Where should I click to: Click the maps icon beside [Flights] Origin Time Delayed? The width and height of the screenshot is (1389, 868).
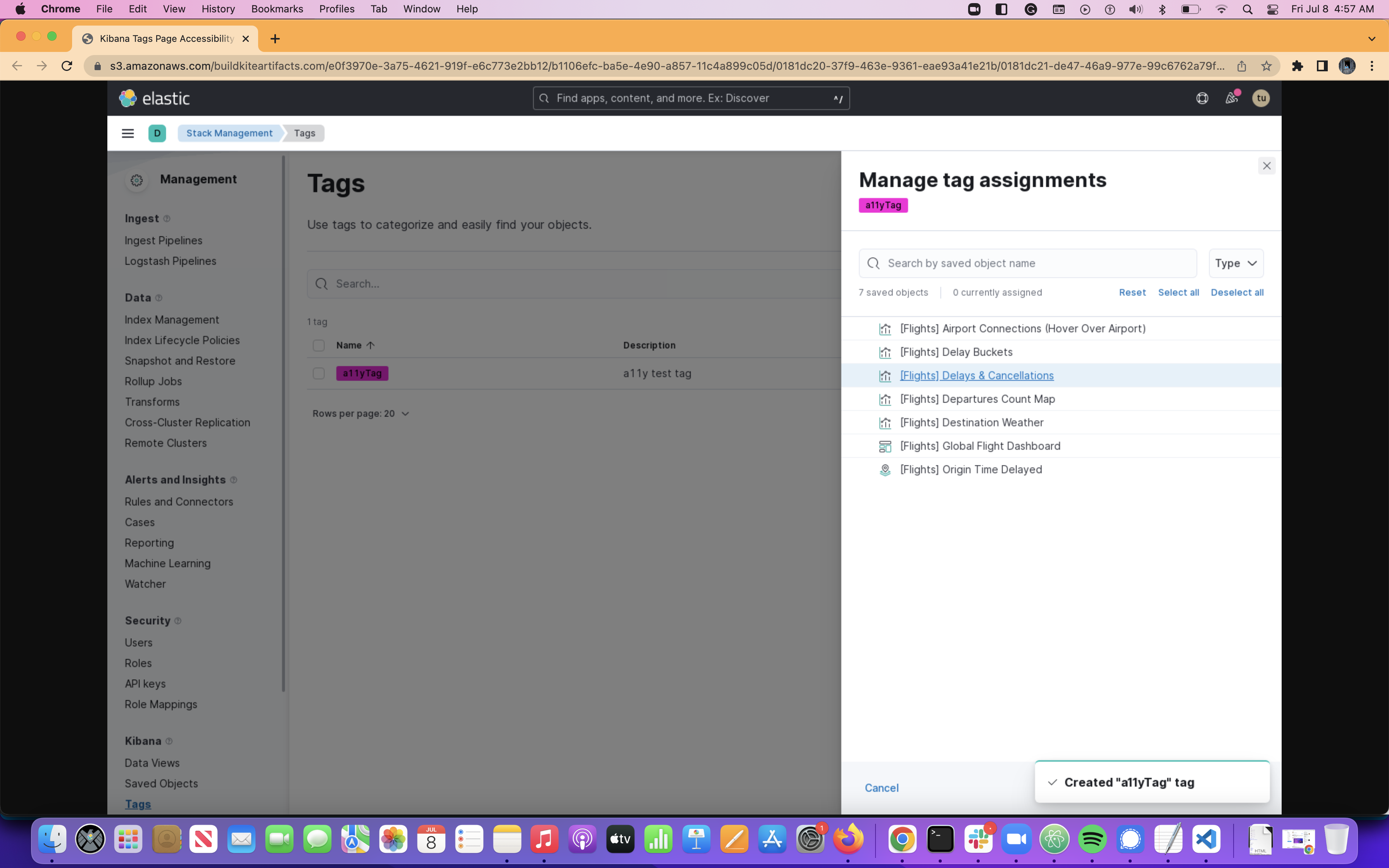[885, 470]
